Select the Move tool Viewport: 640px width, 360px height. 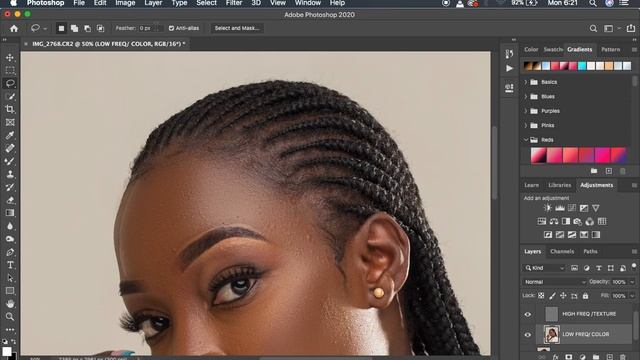10,58
